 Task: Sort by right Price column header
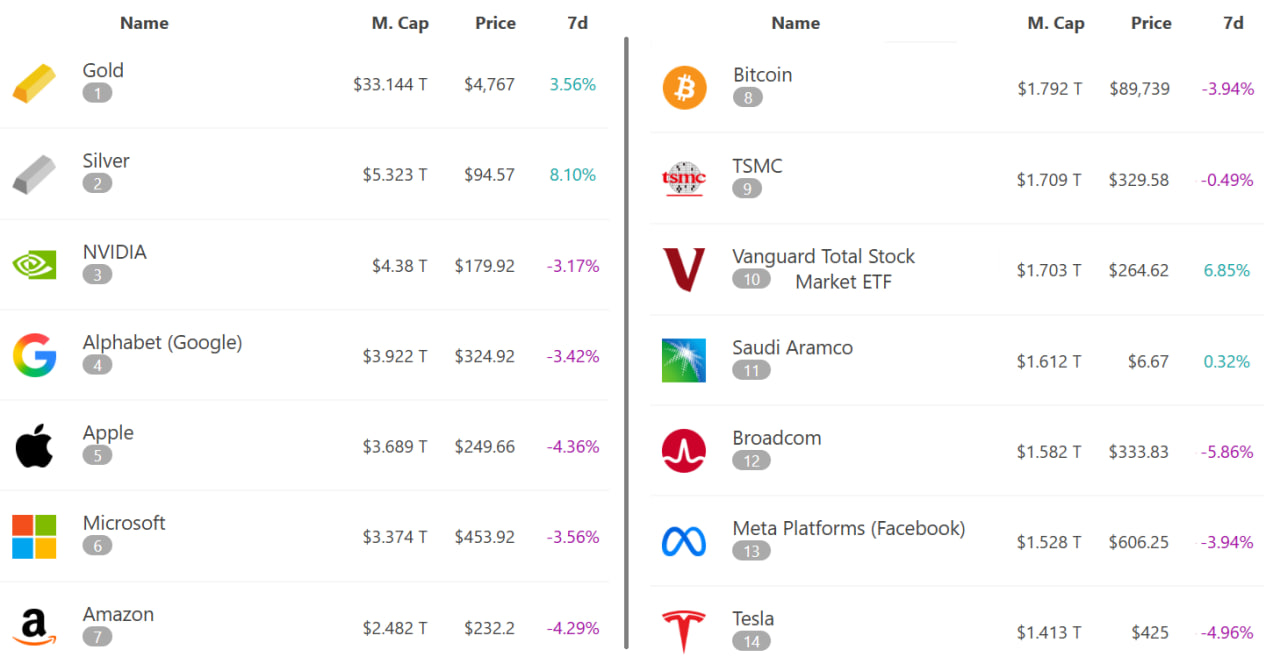(1151, 23)
